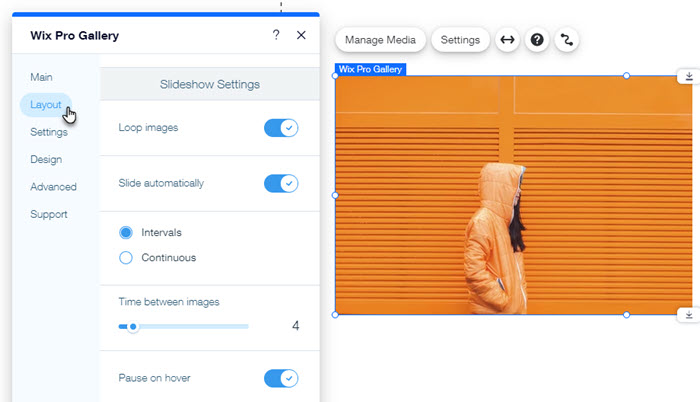Click the Slide automatically label

coord(161,183)
